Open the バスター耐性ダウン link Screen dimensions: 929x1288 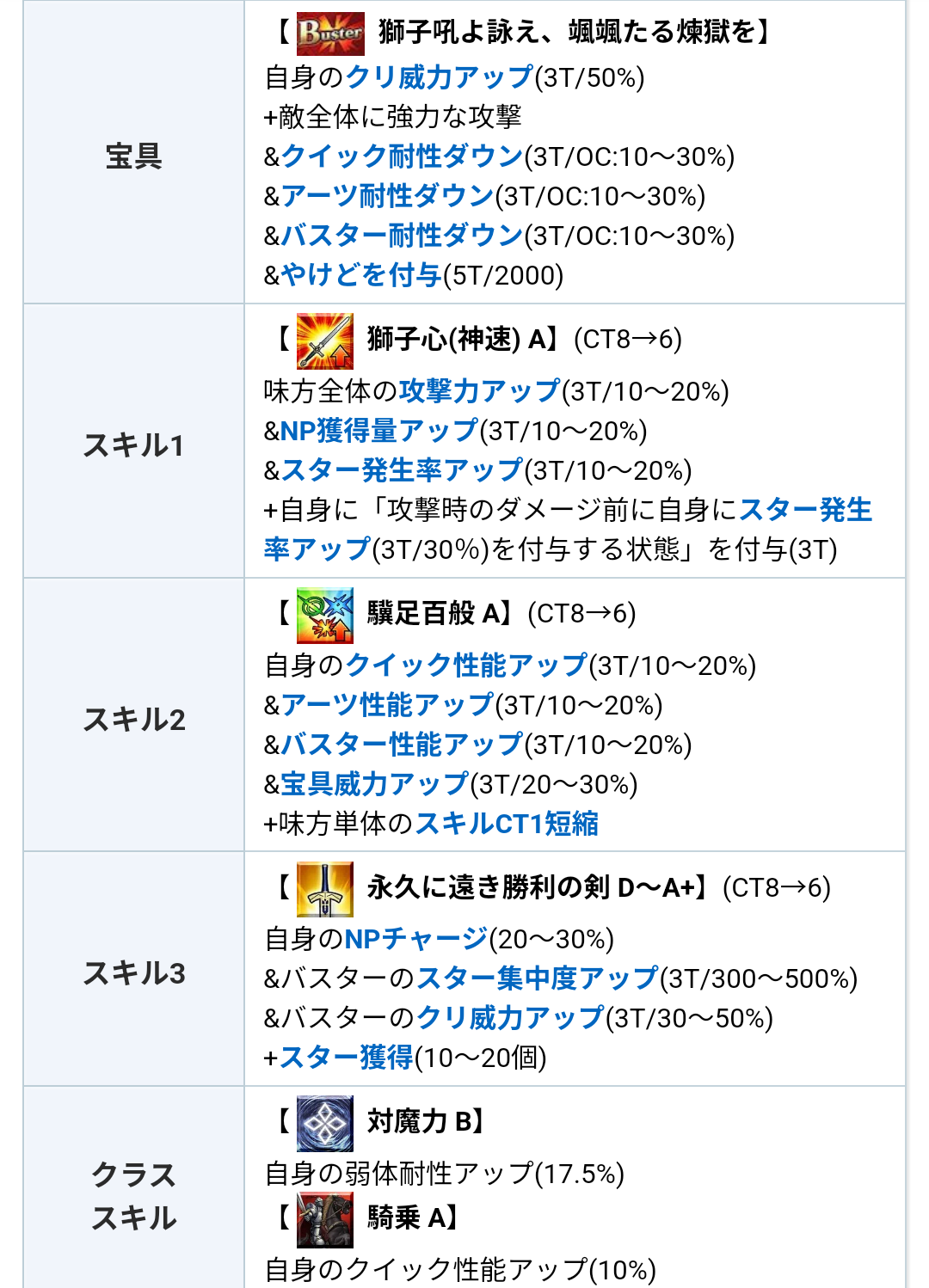tap(402, 236)
